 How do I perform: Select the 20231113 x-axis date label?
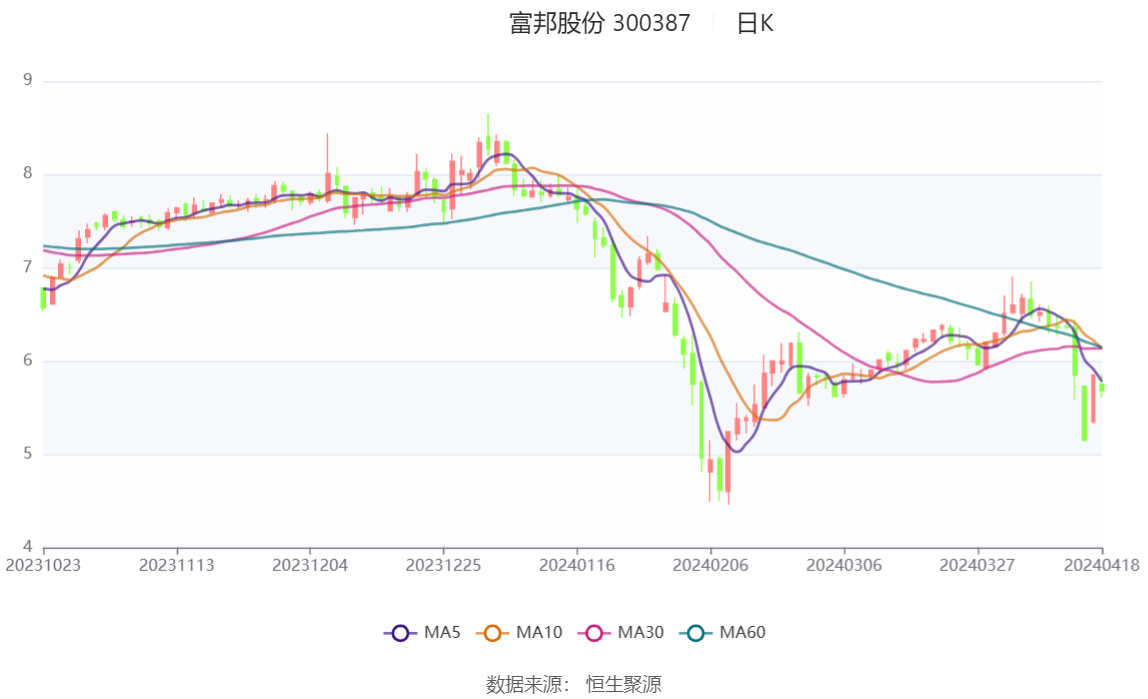tap(176, 566)
